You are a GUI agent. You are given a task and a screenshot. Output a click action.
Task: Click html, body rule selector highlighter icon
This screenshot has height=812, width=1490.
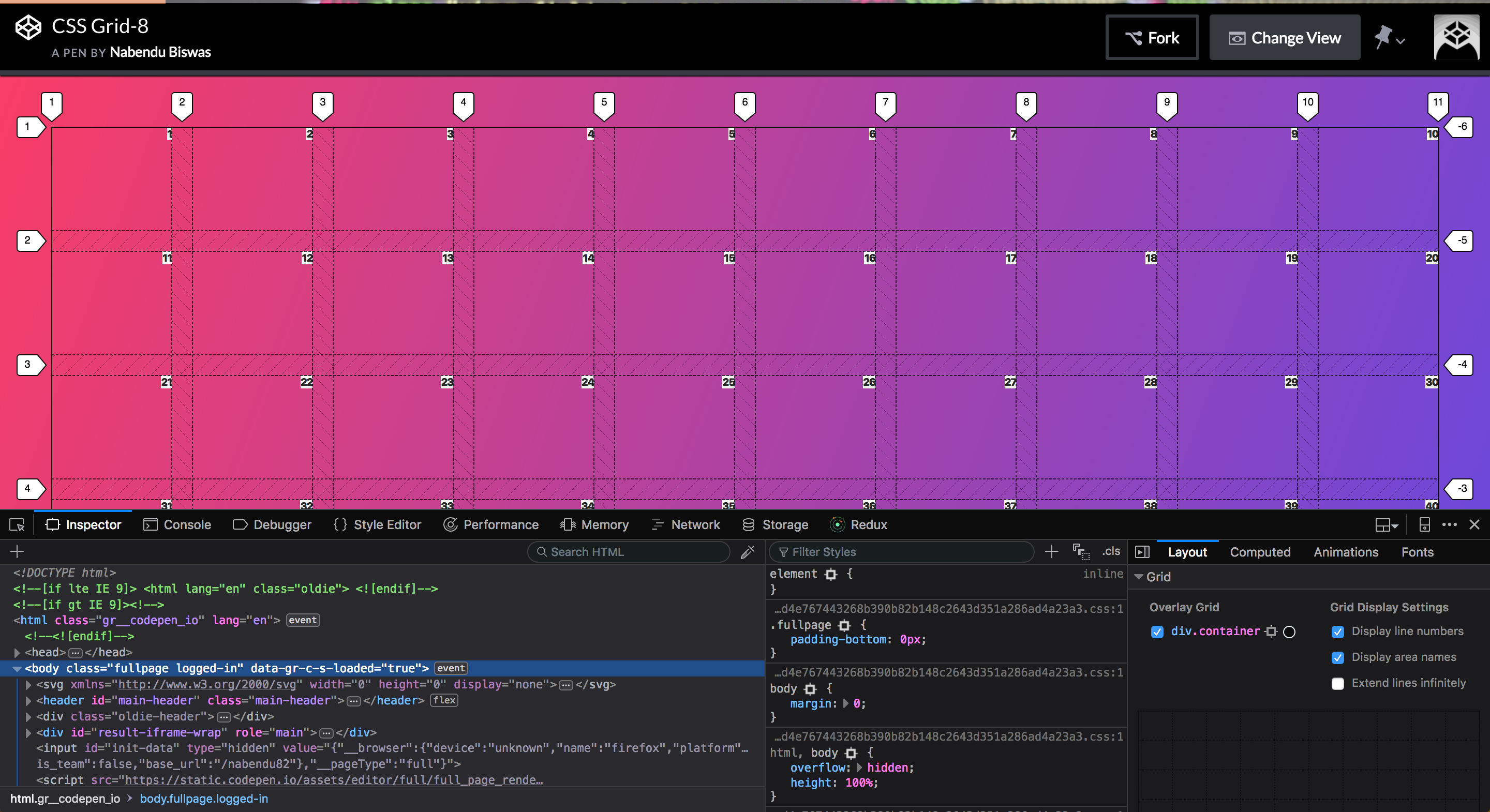[851, 753]
